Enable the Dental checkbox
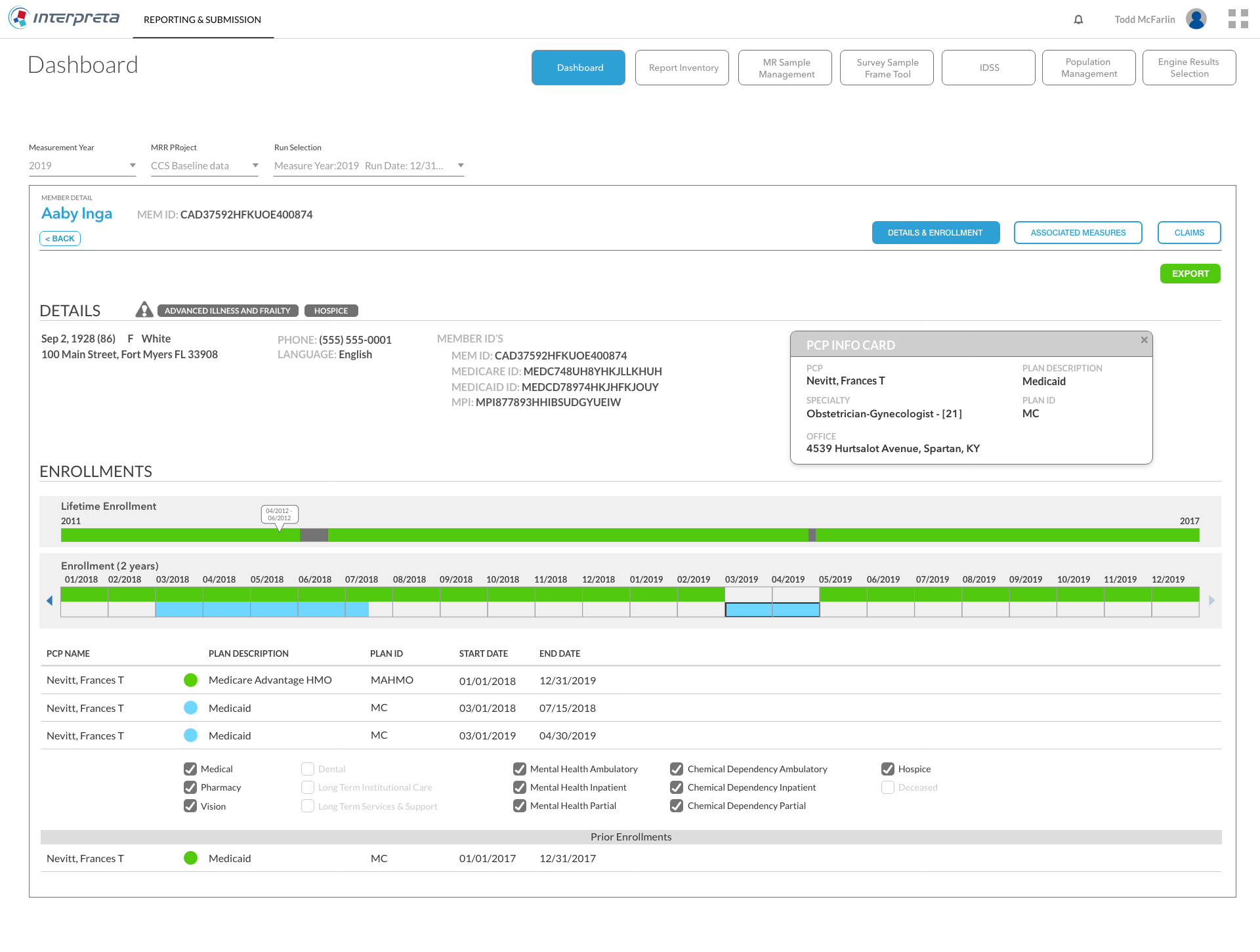 [x=308, y=769]
